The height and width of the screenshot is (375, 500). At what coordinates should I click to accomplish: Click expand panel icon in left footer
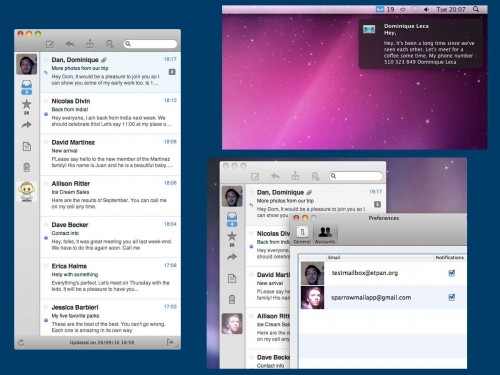coord(170,342)
